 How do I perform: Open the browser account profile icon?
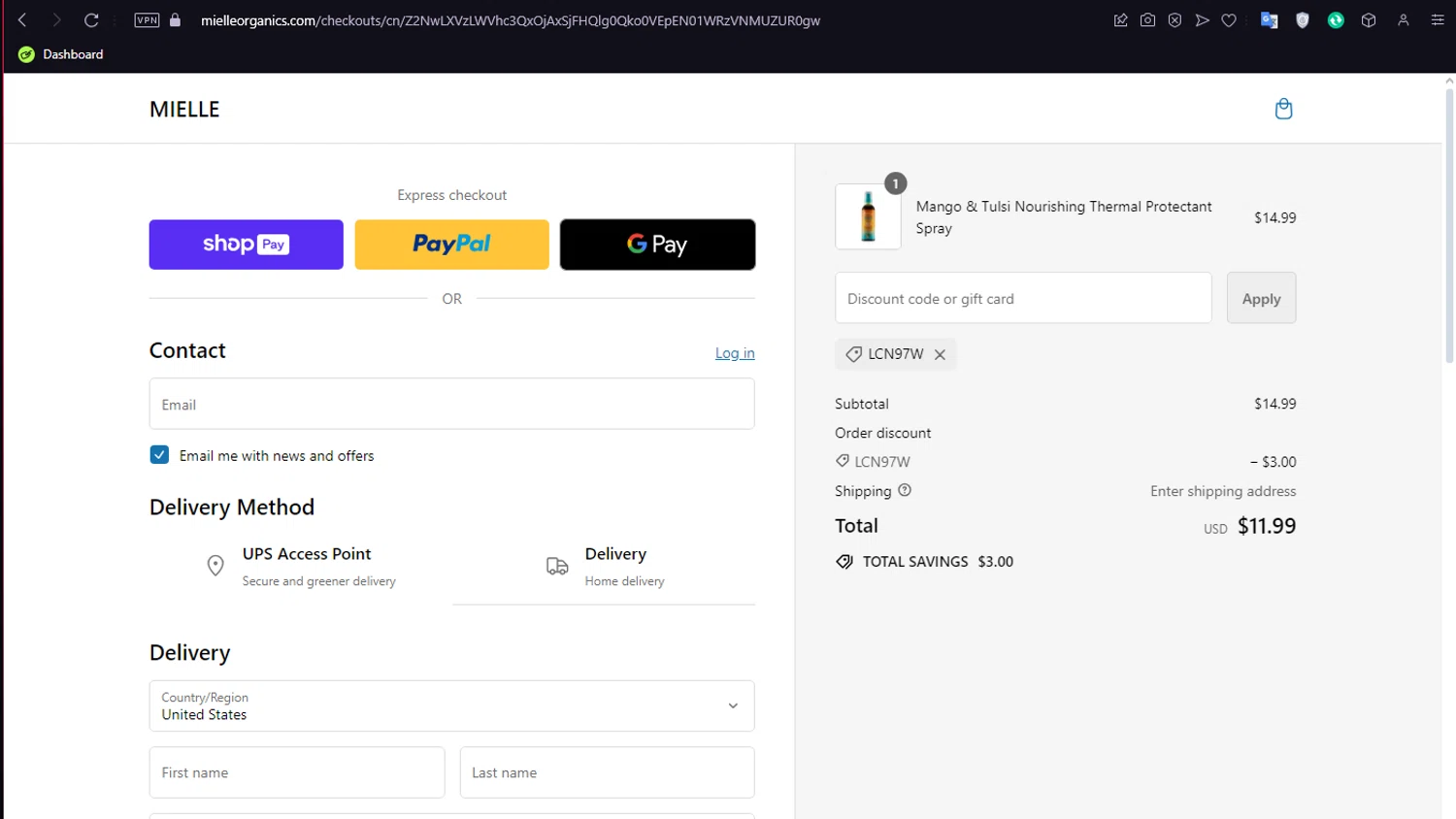tap(1403, 20)
